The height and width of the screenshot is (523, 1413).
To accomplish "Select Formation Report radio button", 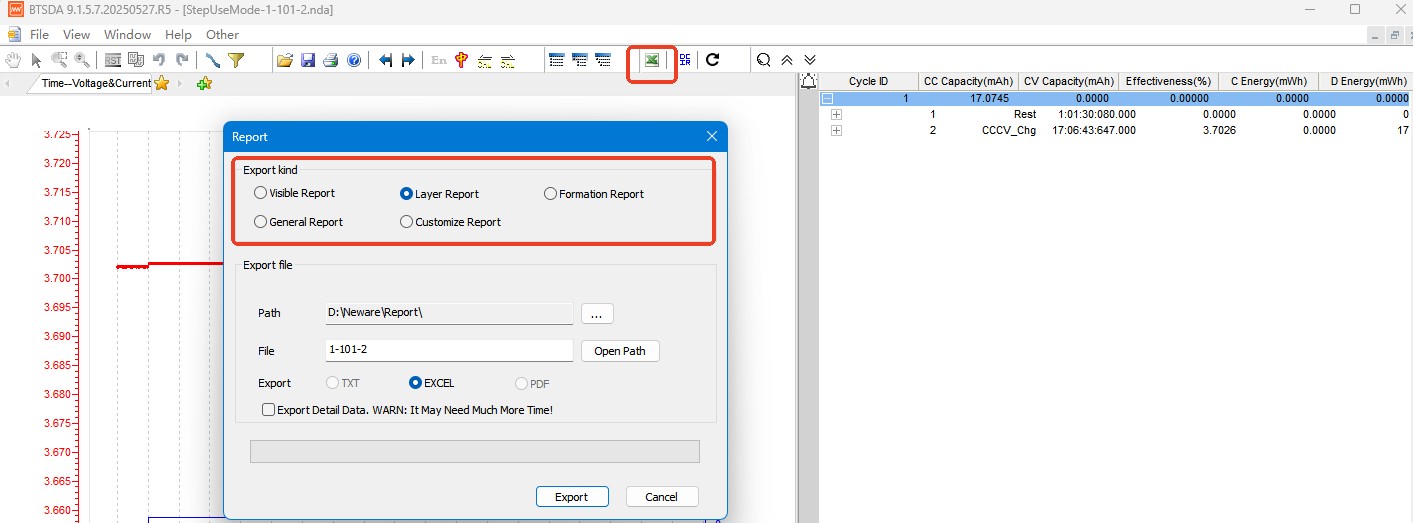I will point(550,194).
